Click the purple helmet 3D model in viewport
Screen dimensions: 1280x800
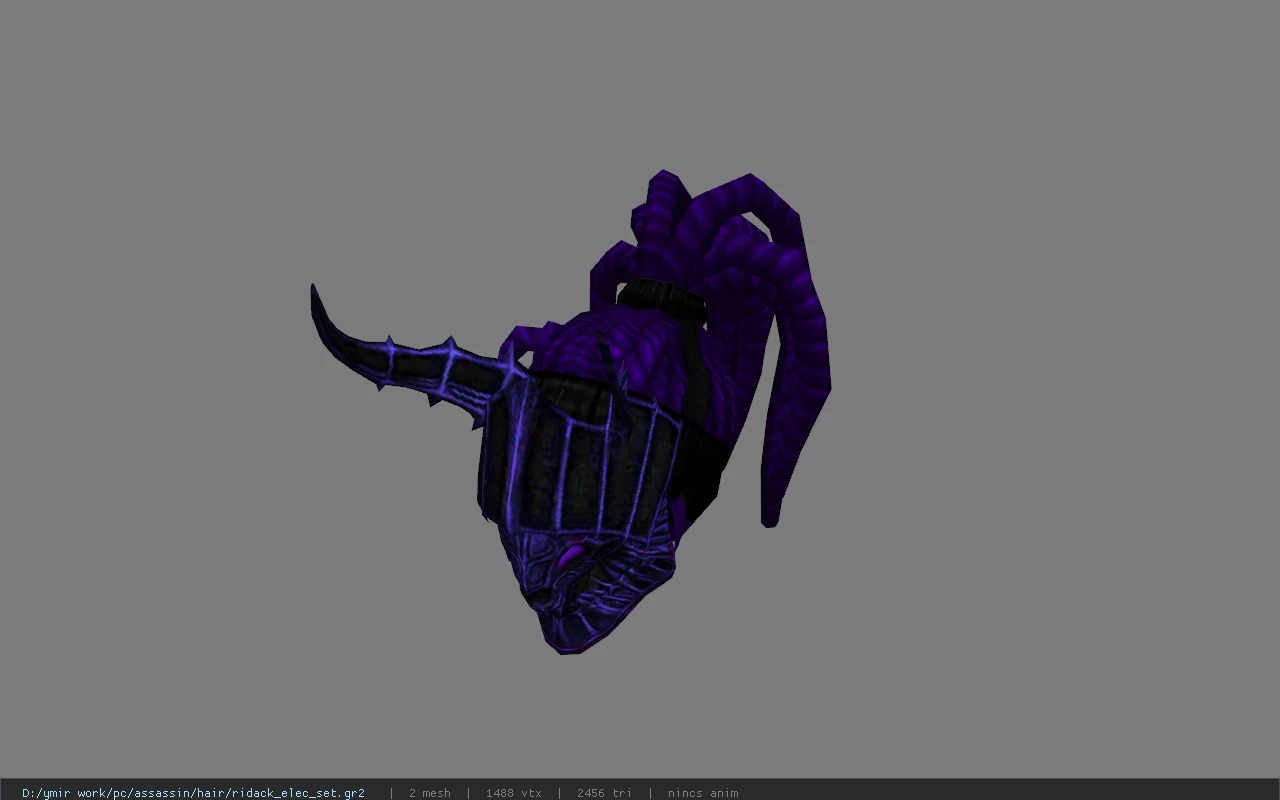[x=571, y=413]
